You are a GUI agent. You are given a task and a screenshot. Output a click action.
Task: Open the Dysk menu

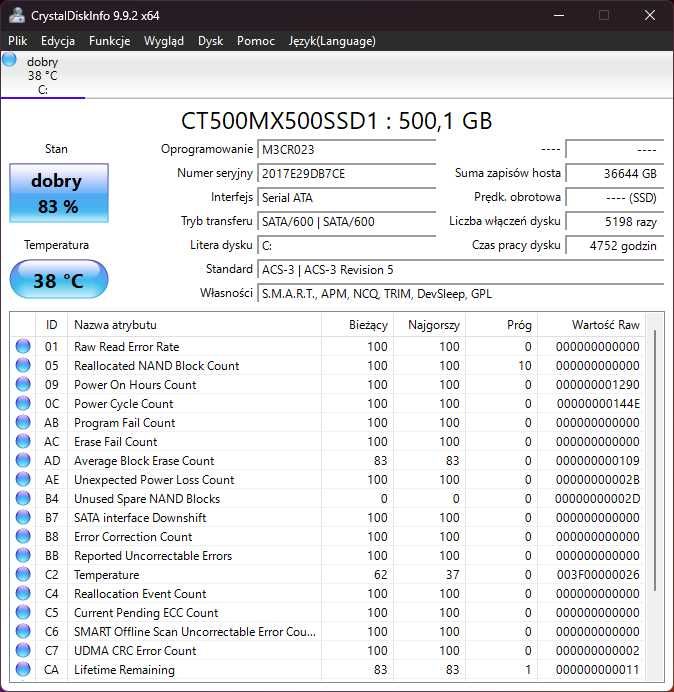click(x=211, y=41)
